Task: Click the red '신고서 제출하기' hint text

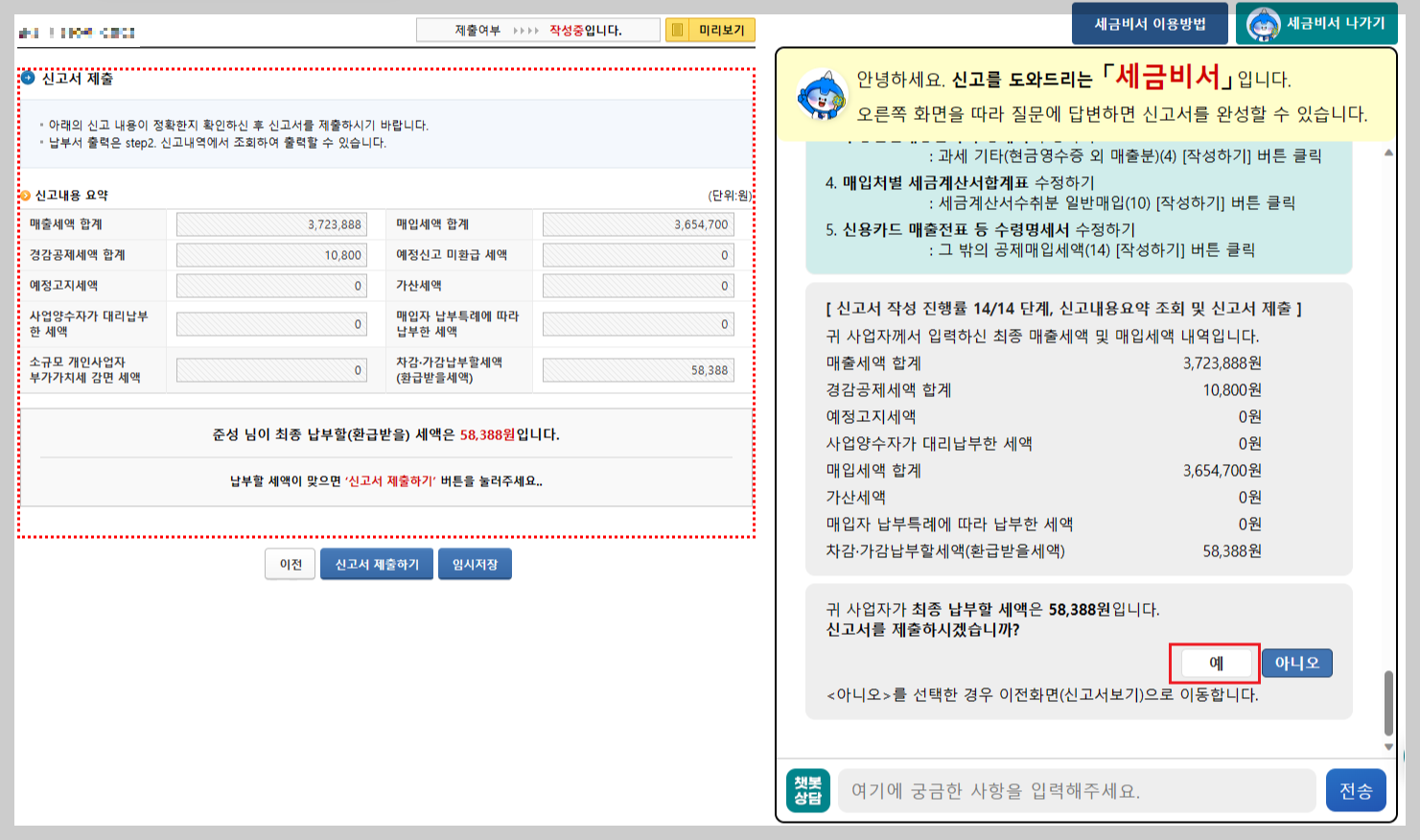Action: click(x=390, y=481)
